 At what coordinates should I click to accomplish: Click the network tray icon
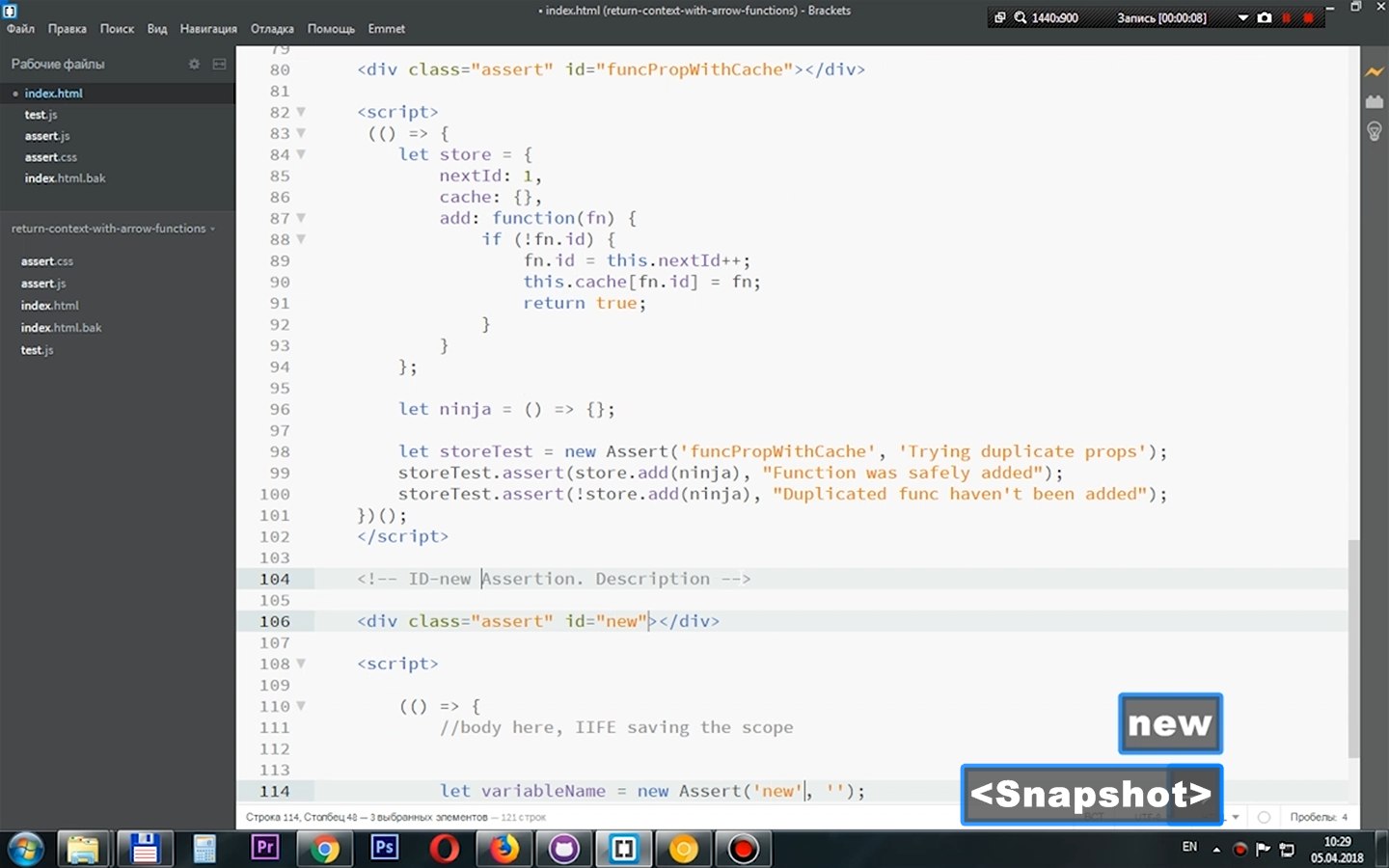click(1287, 850)
